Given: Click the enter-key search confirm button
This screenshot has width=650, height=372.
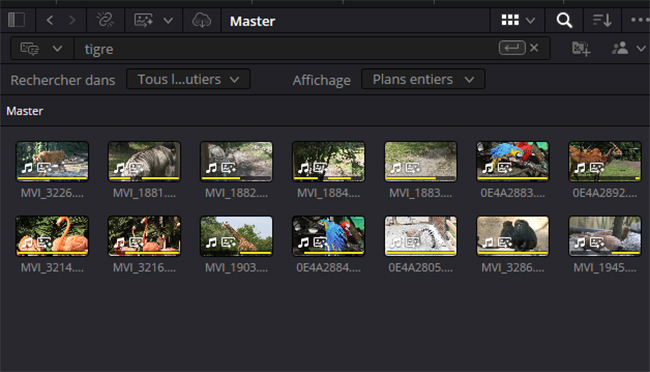Looking at the screenshot, I should point(512,48).
